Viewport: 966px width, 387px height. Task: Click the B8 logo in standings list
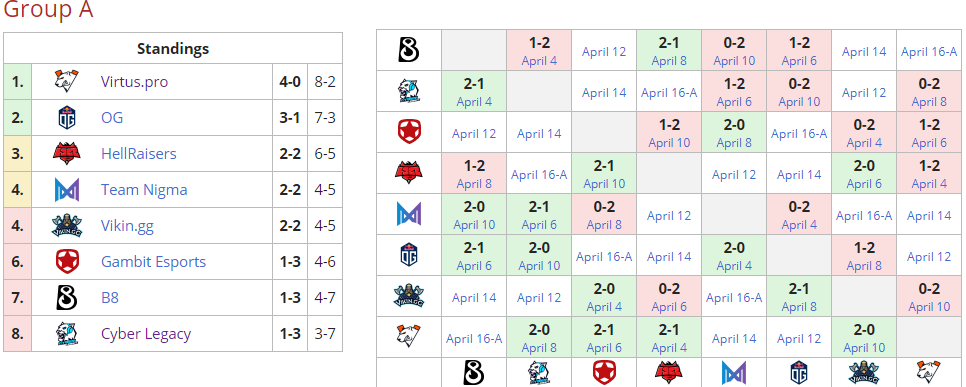66,298
